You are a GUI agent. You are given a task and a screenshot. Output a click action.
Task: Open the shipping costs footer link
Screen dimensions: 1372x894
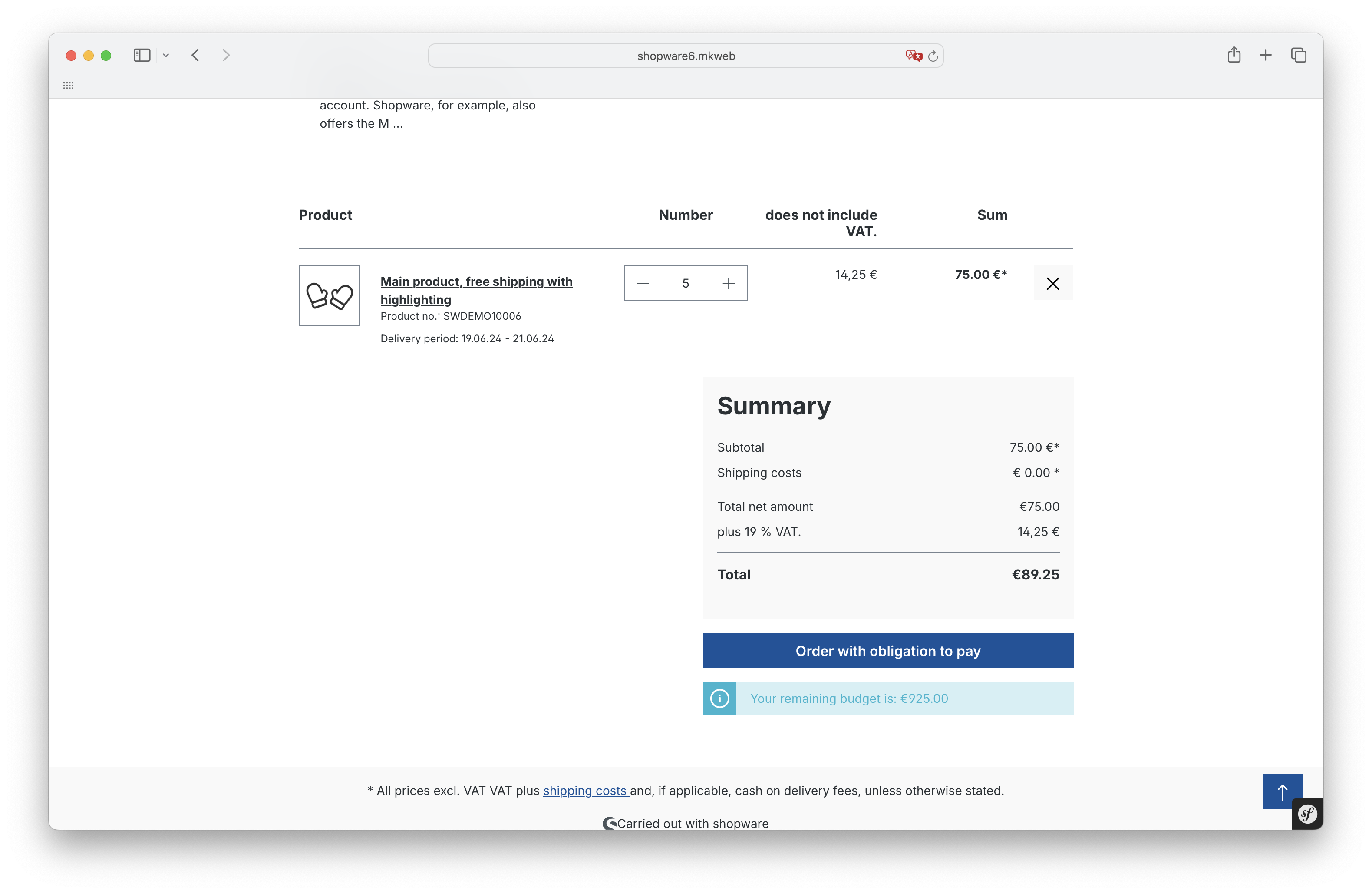tap(584, 791)
